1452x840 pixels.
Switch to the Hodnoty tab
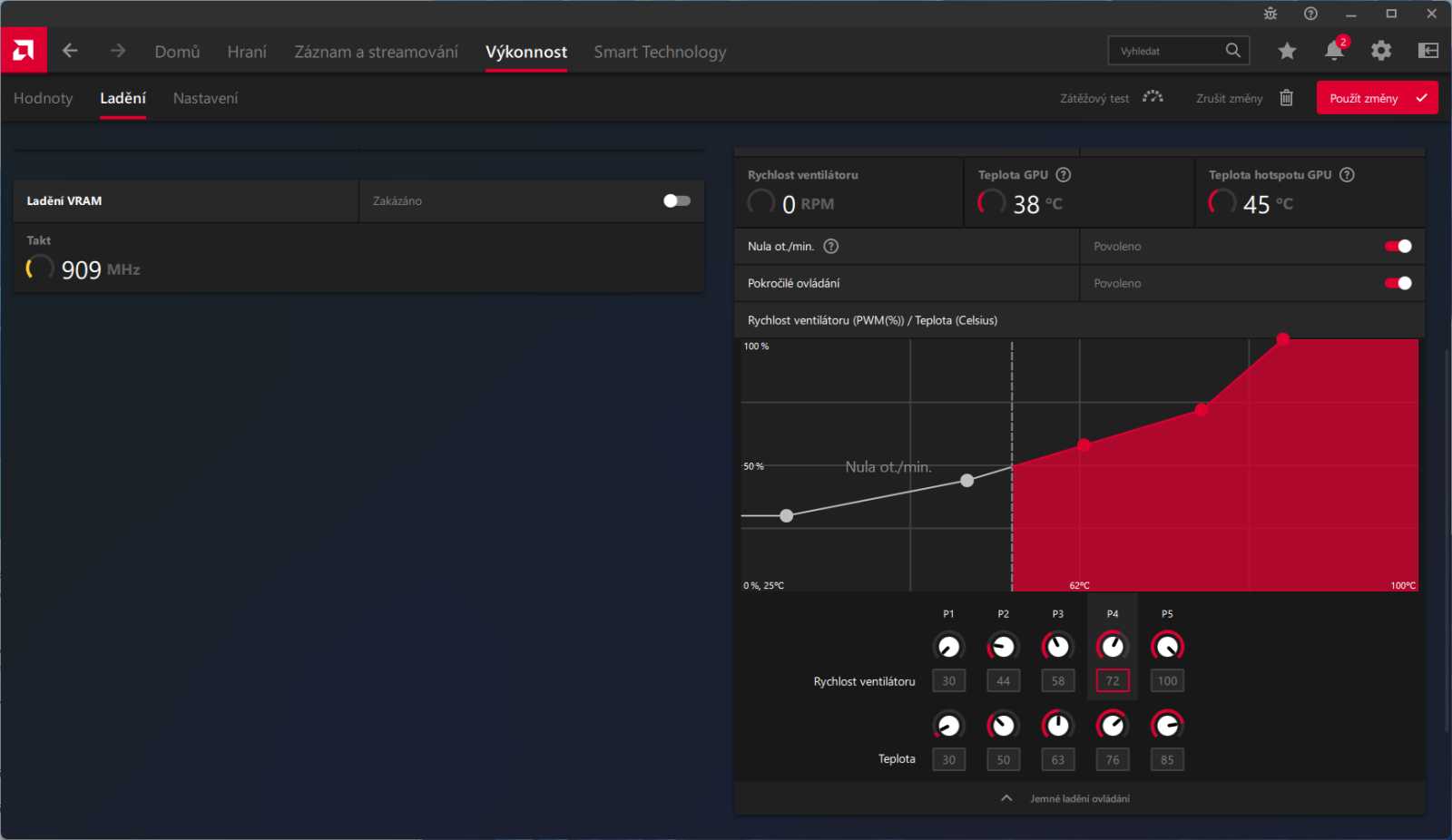[43, 98]
